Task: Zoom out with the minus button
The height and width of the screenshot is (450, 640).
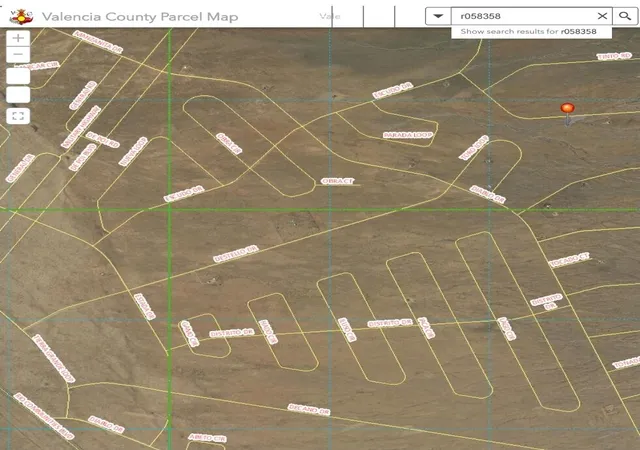Action: tap(18, 54)
